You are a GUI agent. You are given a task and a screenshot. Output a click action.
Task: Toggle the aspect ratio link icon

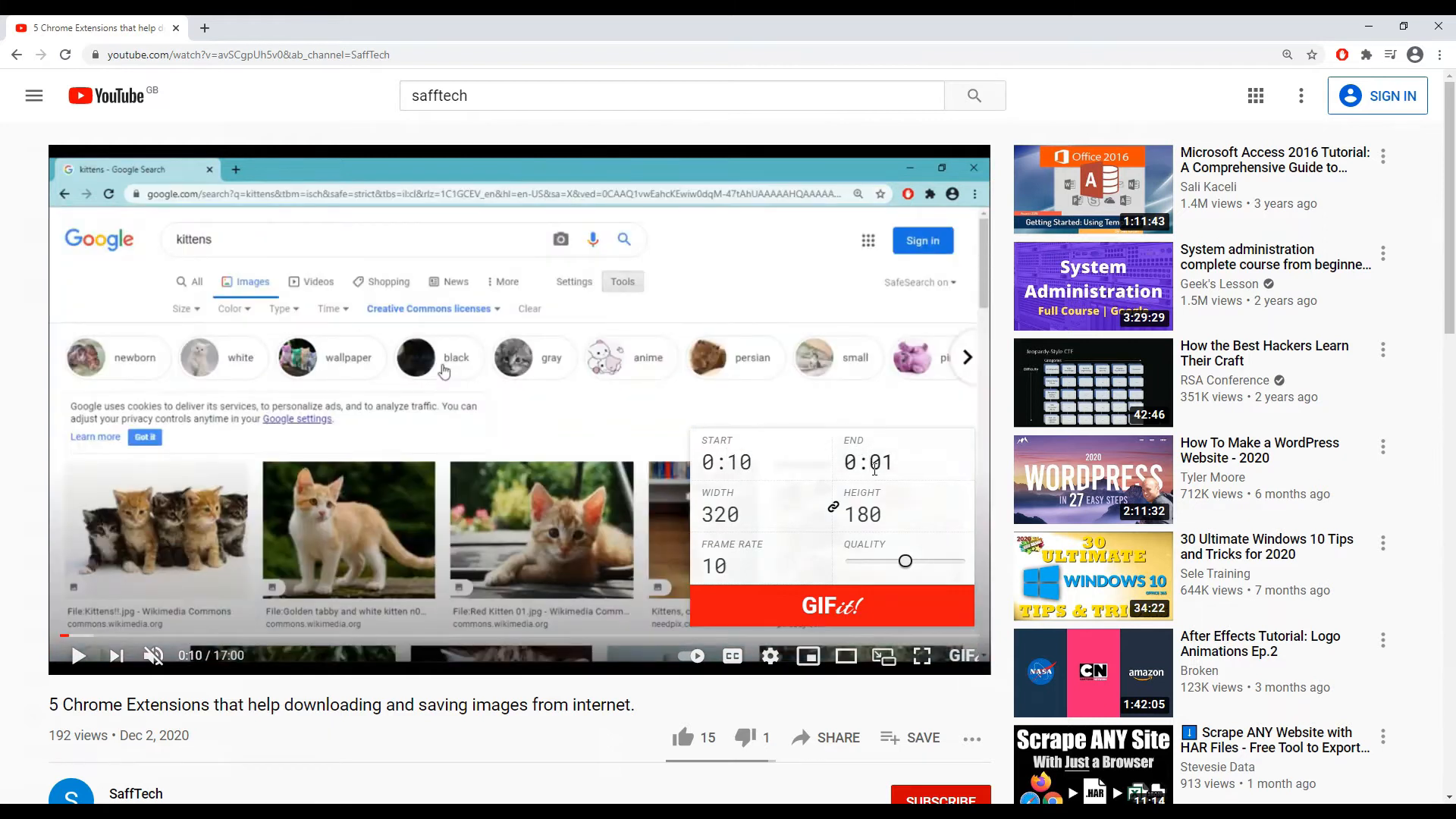[833, 507]
